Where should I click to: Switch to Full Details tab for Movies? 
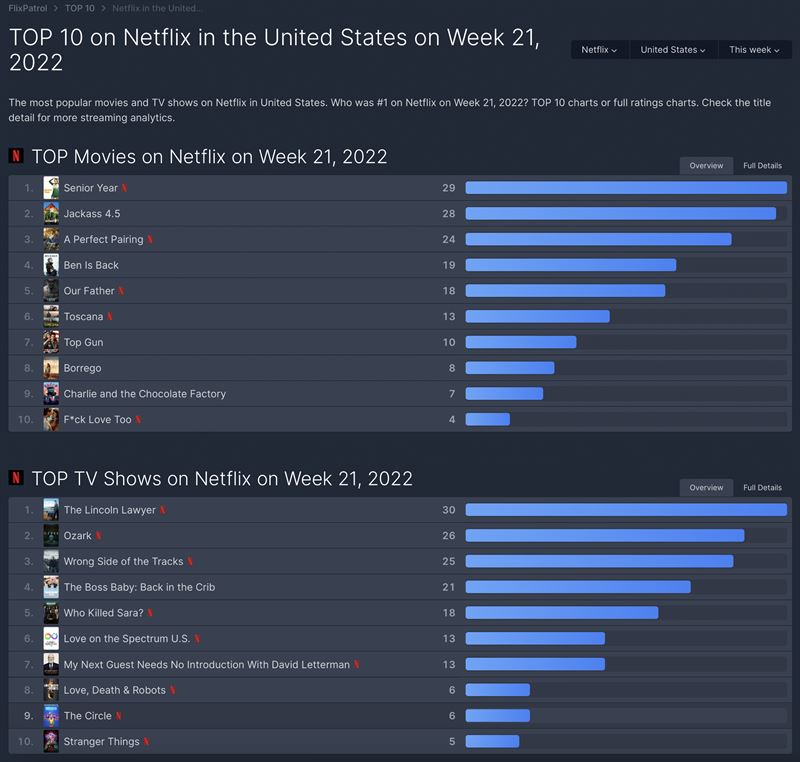click(762, 166)
